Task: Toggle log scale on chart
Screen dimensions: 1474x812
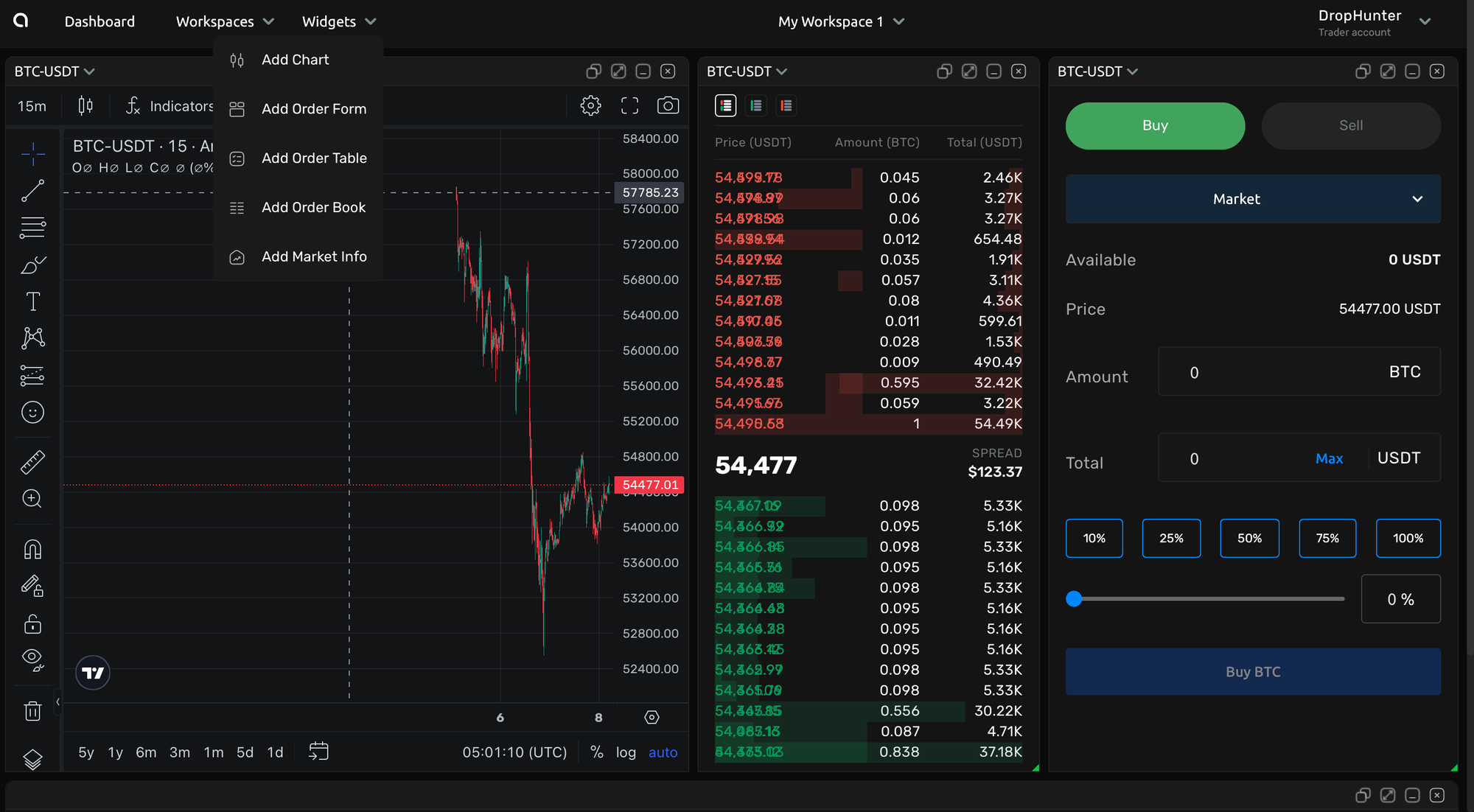Action: pyautogui.click(x=626, y=752)
